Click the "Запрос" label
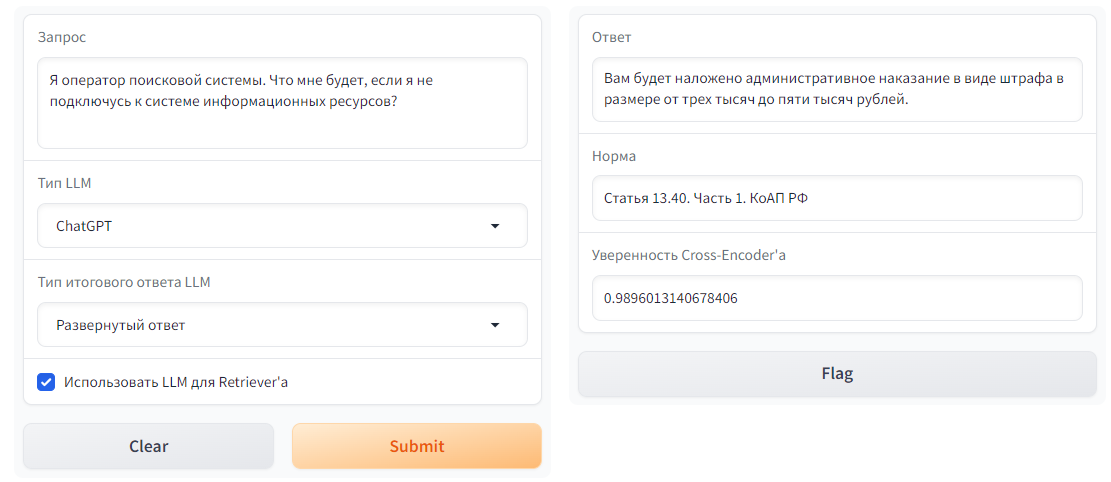 pyautogui.click(x=62, y=37)
